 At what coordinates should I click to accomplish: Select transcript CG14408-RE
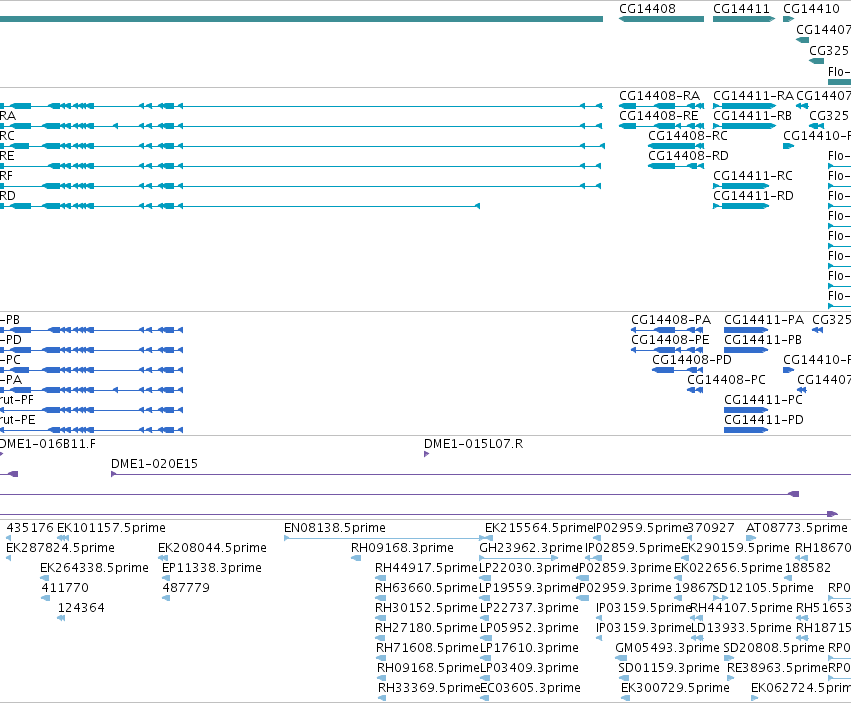(661, 126)
